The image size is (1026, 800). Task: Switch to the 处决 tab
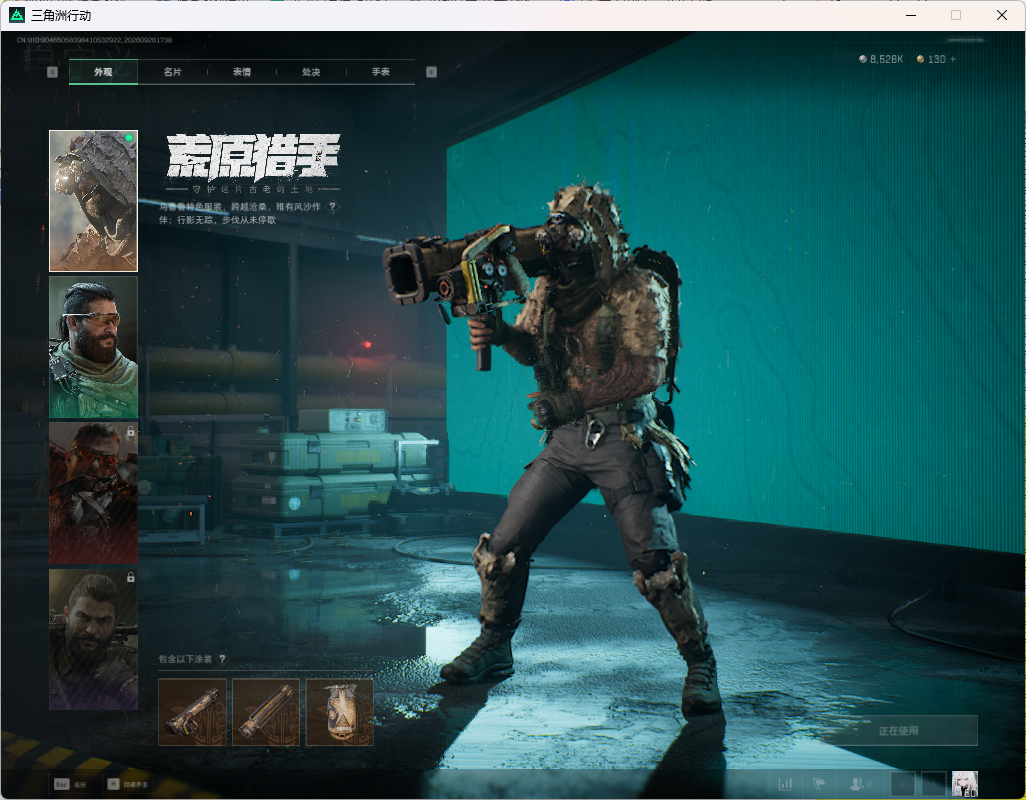tap(311, 72)
